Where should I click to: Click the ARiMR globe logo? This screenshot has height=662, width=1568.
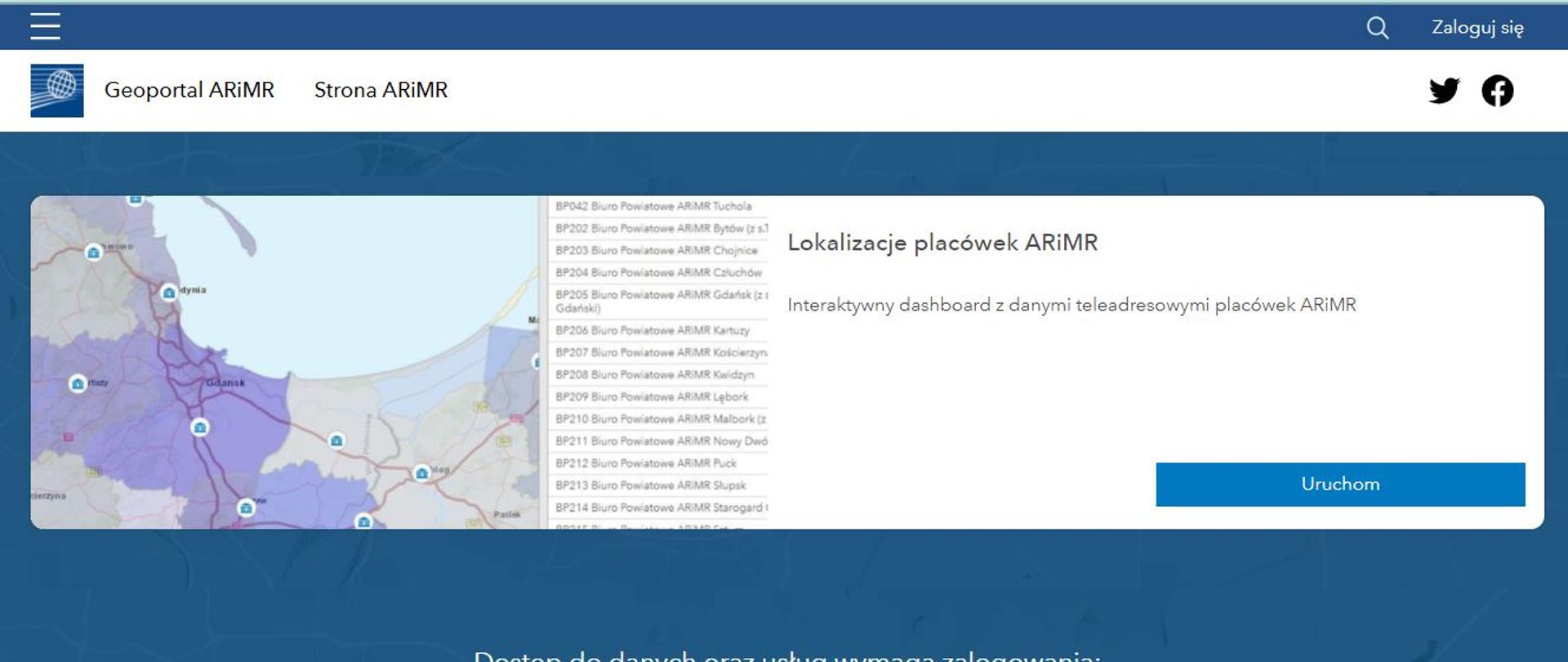pos(57,90)
